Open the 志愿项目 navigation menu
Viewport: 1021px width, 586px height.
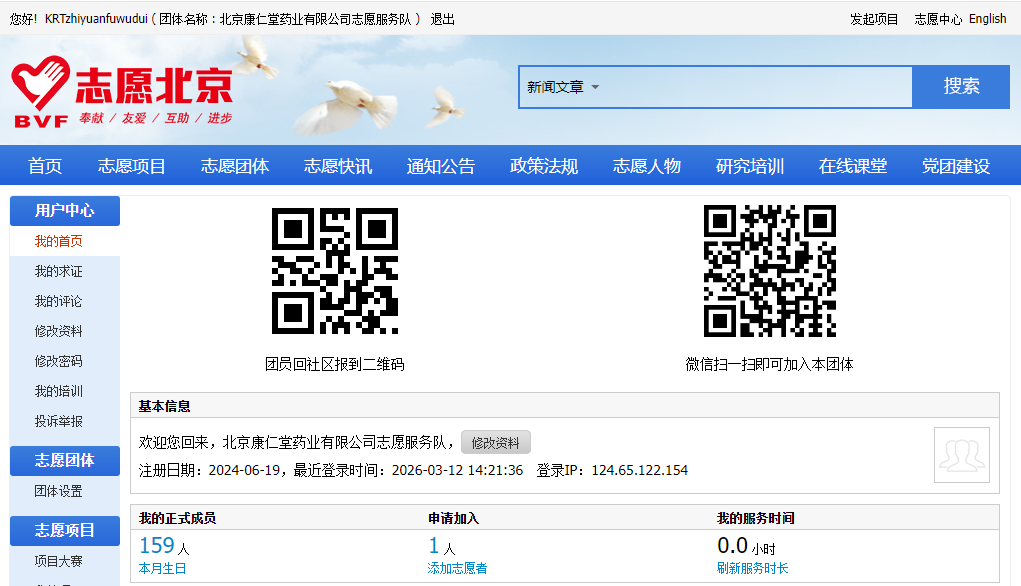pyautogui.click(x=132, y=166)
